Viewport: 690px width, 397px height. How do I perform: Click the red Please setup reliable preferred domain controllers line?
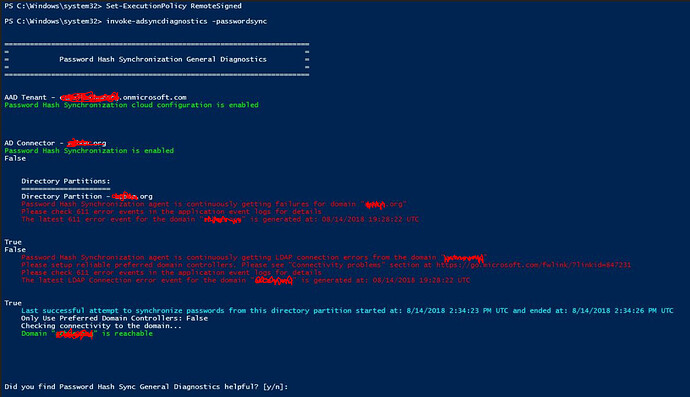point(326,265)
